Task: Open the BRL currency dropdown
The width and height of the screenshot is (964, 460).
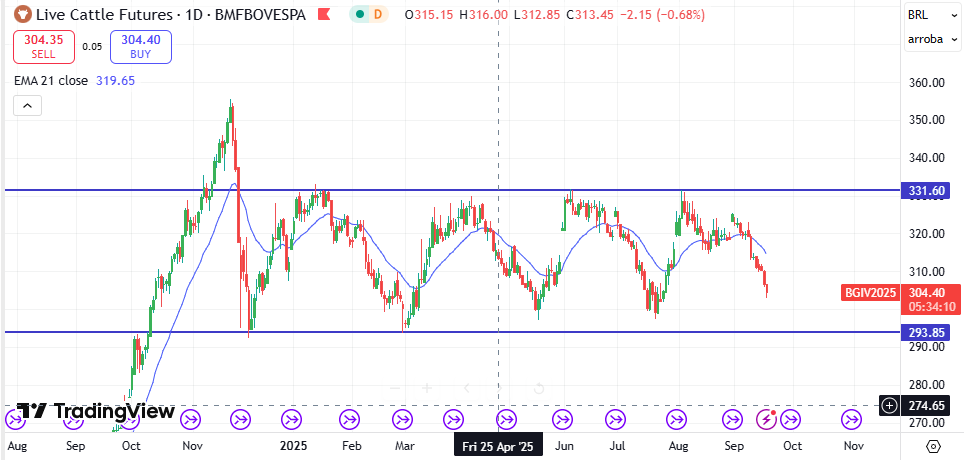Action: [933, 15]
